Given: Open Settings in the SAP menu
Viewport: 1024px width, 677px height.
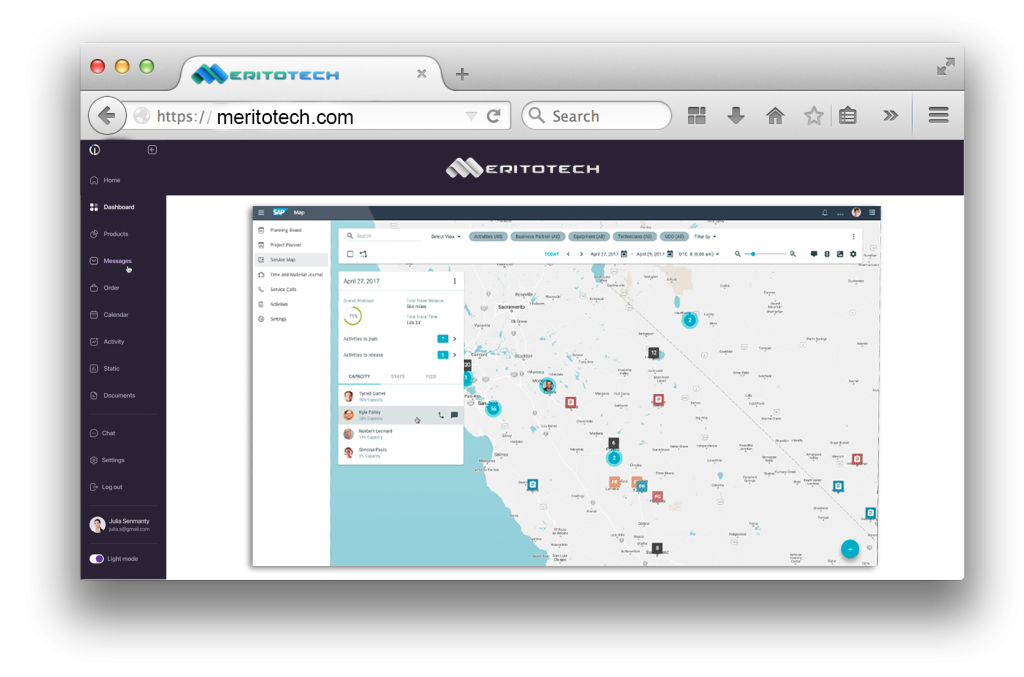Looking at the screenshot, I should (x=272, y=319).
